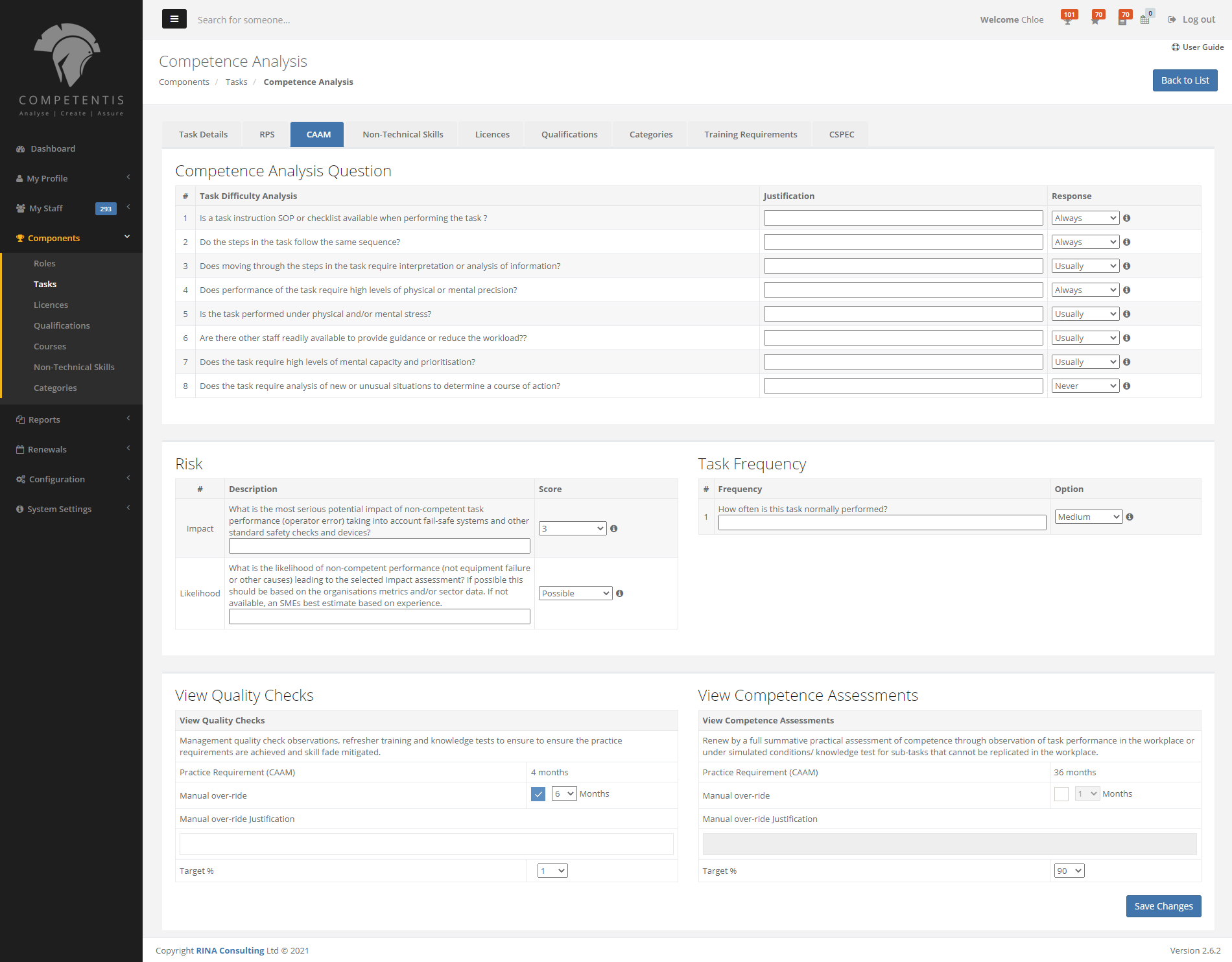Show info icon next to Likelihood score
1232x962 pixels.
(620, 594)
